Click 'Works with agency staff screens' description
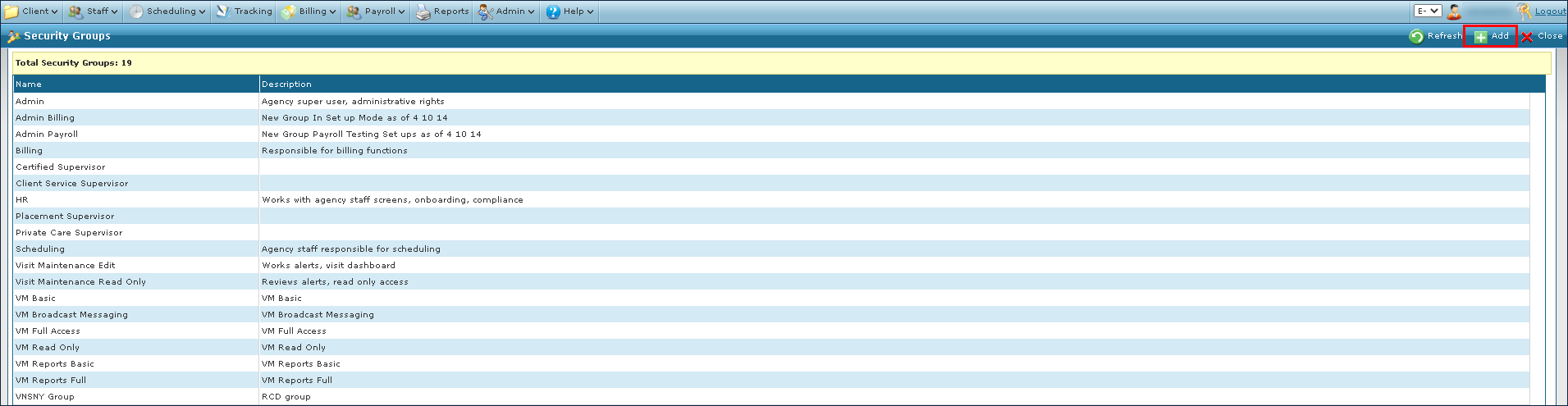Screen dimensions: 1568x406 tap(392, 200)
